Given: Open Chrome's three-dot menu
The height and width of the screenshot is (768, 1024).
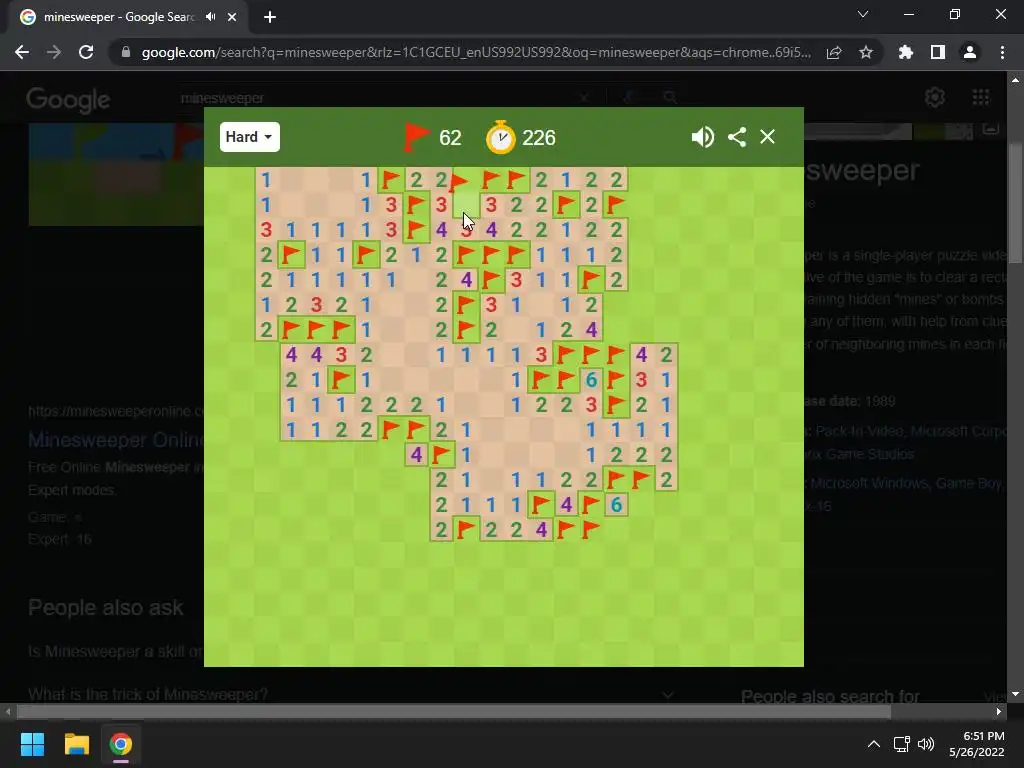Looking at the screenshot, I should pos(1002,52).
